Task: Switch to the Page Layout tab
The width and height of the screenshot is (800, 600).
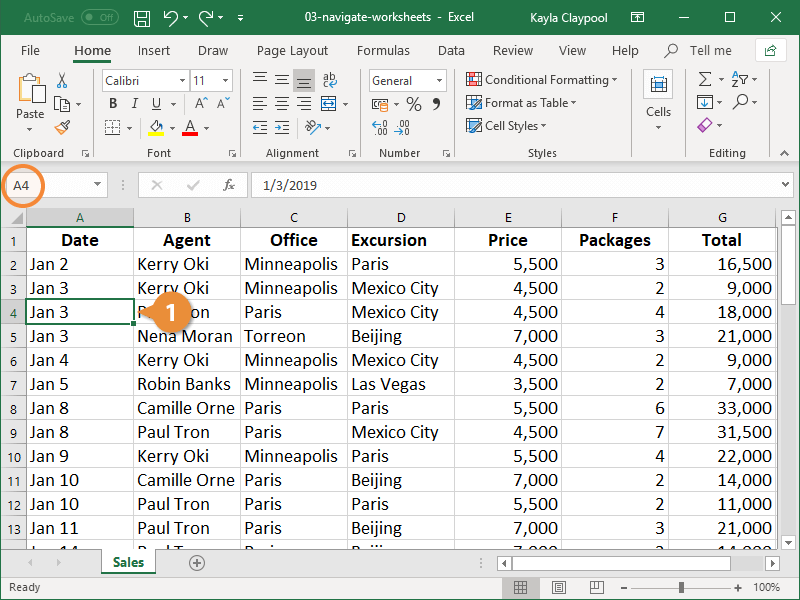Action: point(292,51)
